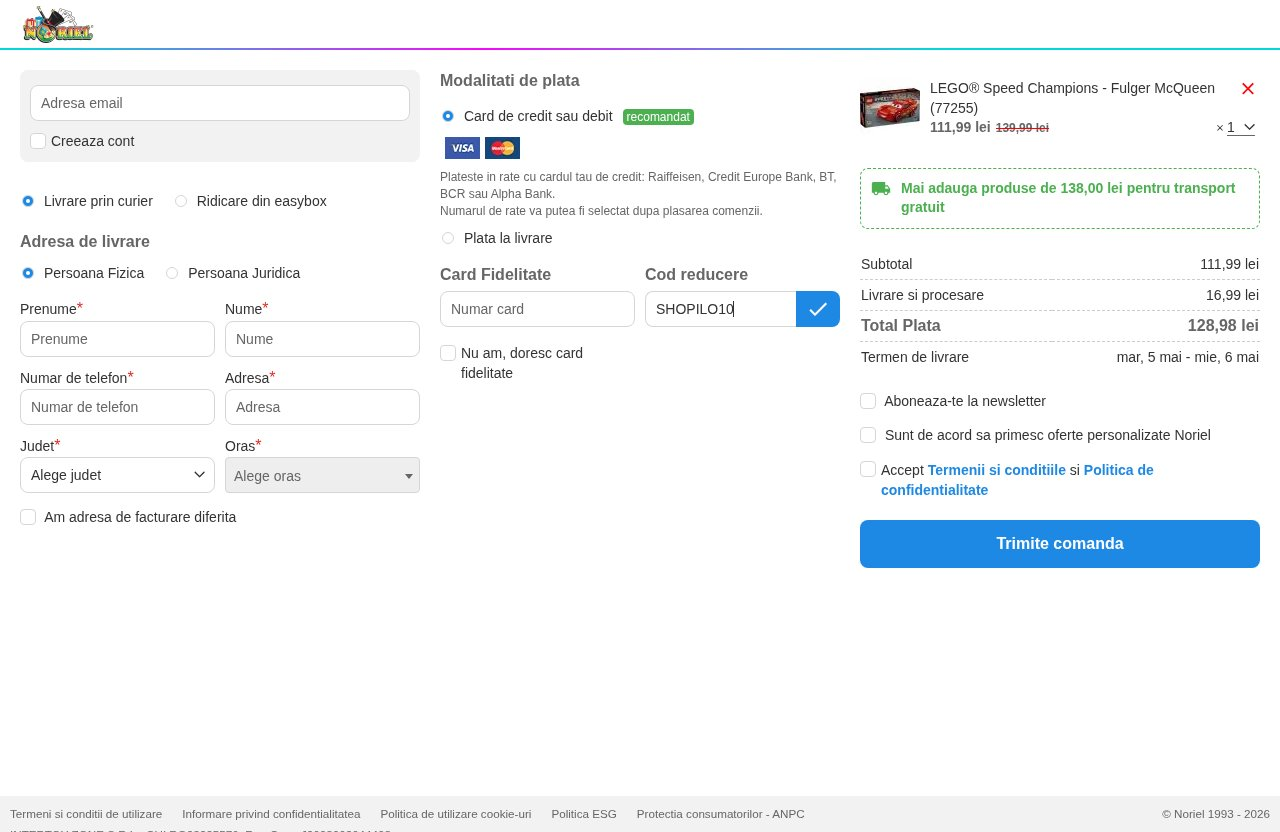Click the Noriel logo

(x=58, y=24)
